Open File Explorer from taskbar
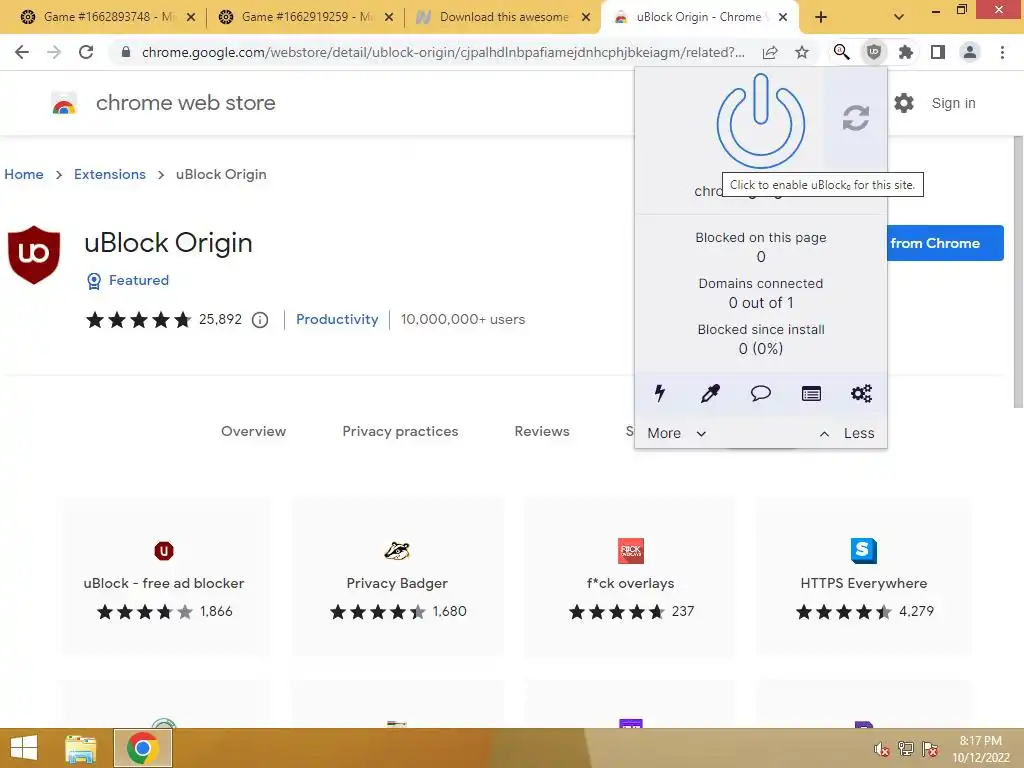1024x768 pixels. pyautogui.click(x=81, y=748)
